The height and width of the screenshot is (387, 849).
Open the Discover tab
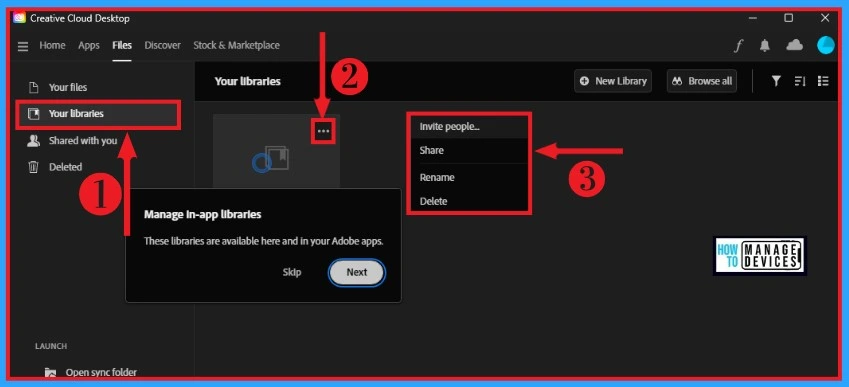tap(162, 45)
